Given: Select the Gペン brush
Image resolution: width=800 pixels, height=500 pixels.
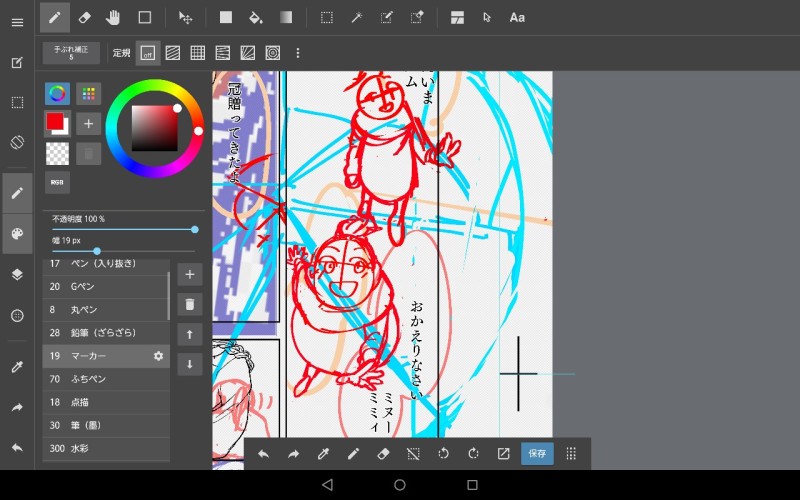Looking at the screenshot, I should pyautogui.click(x=106, y=287).
